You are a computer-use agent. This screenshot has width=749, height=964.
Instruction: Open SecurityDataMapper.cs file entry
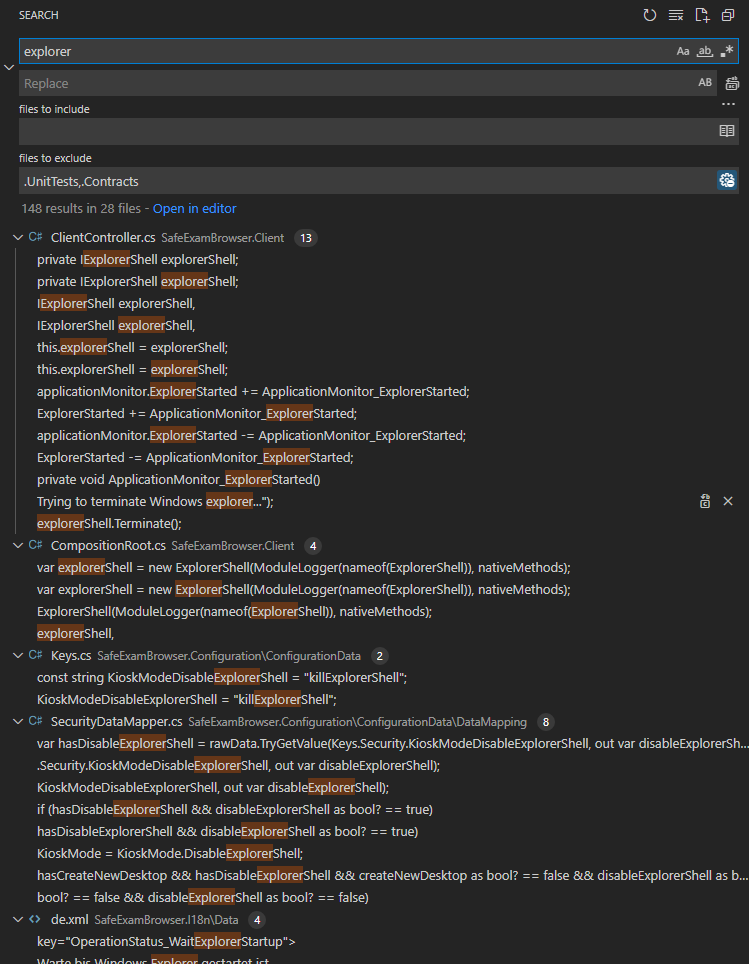pos(117,722)
